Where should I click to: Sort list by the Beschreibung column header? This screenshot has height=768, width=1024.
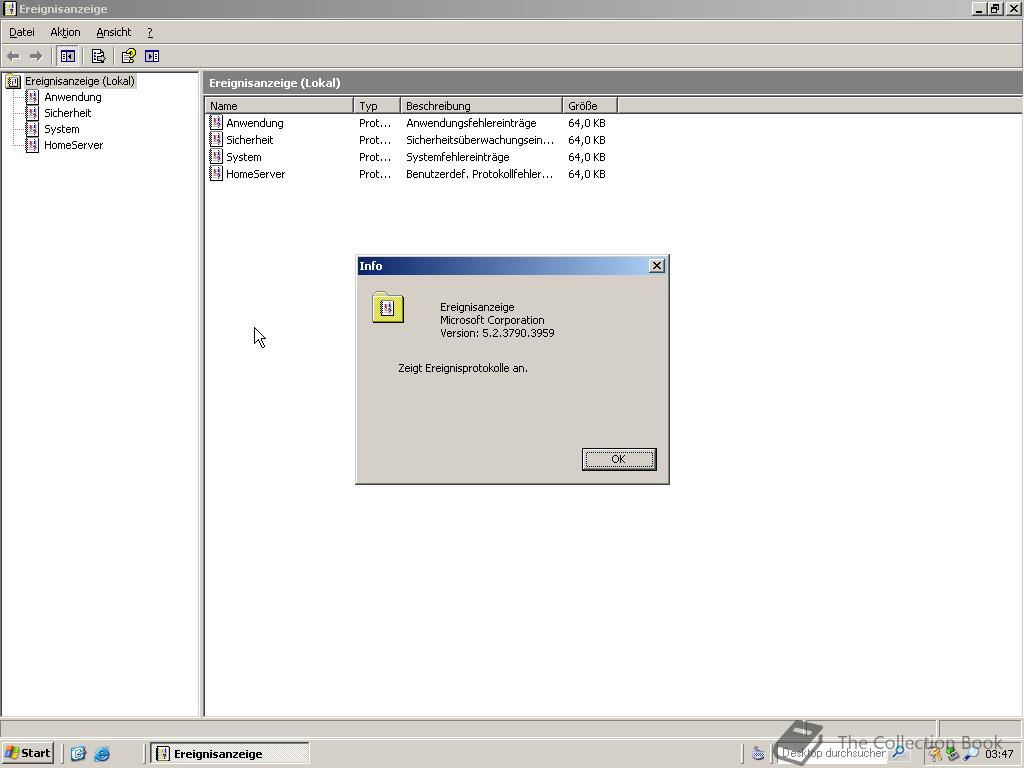481,106
